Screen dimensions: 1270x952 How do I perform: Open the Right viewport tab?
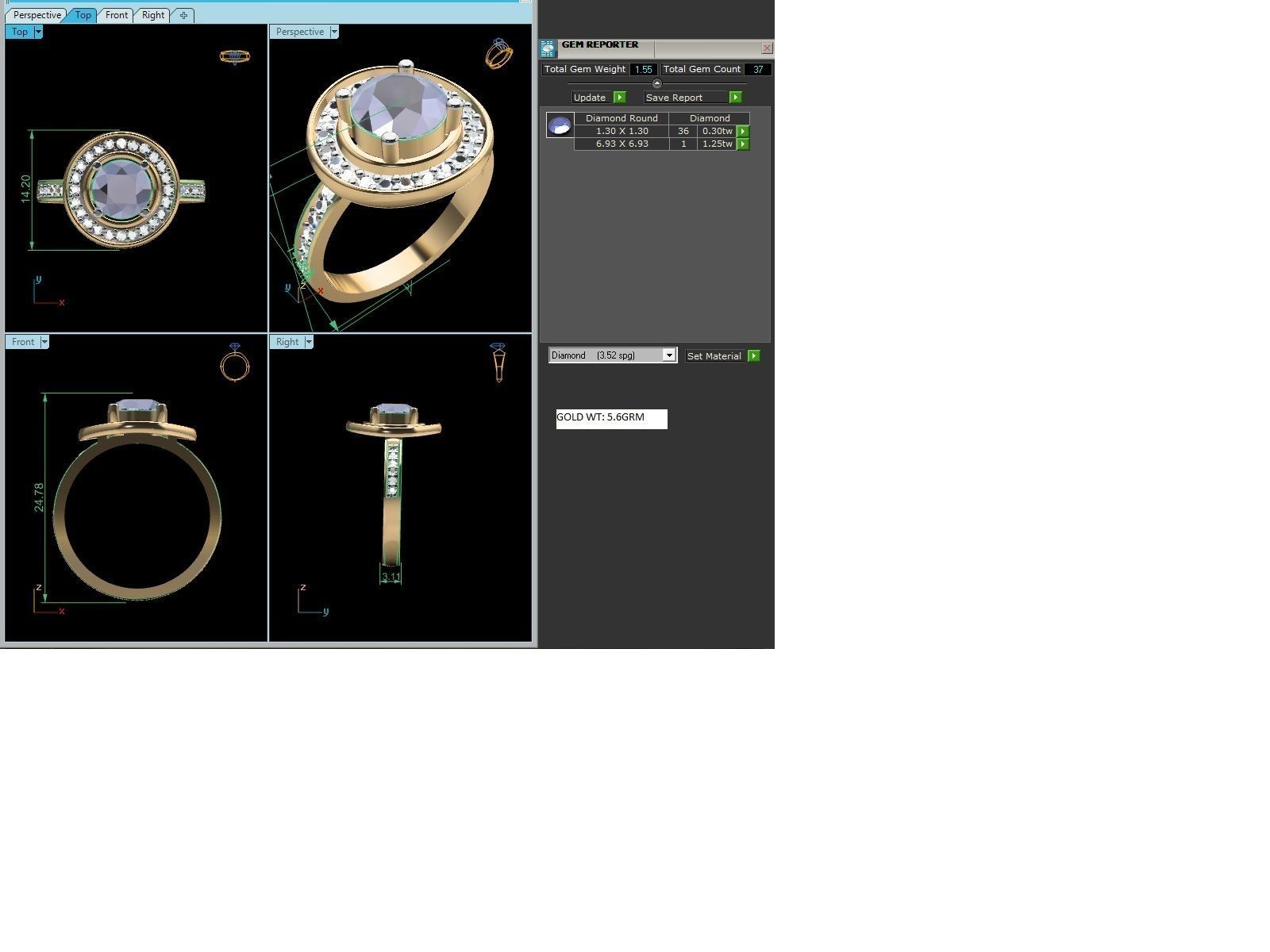point(153,15)
